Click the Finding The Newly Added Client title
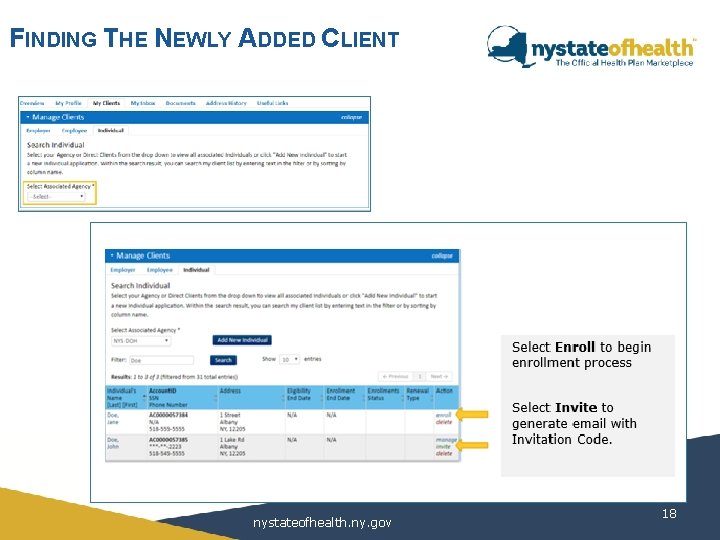The height and width of the screenshot is (540, 720). point(204,39)
